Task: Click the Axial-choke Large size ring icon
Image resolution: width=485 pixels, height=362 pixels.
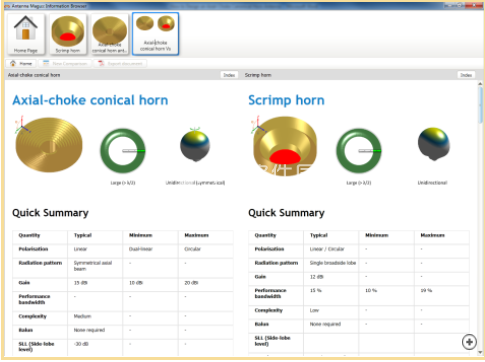Action: click(x=123, y=150)
